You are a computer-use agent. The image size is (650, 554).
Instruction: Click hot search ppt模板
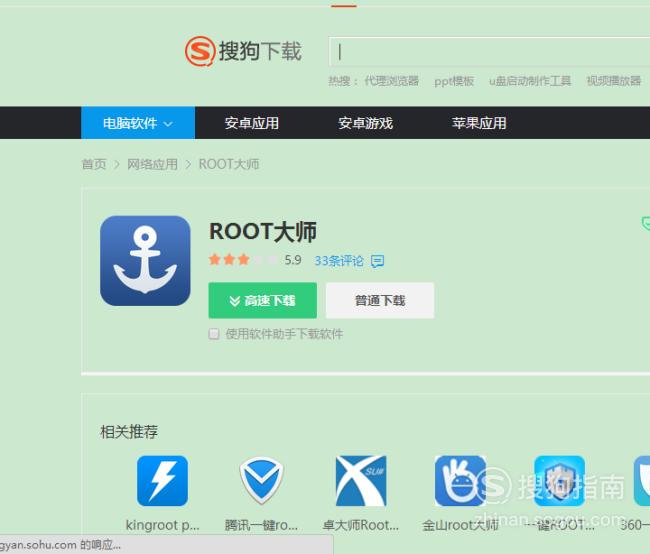click(454, 80)
